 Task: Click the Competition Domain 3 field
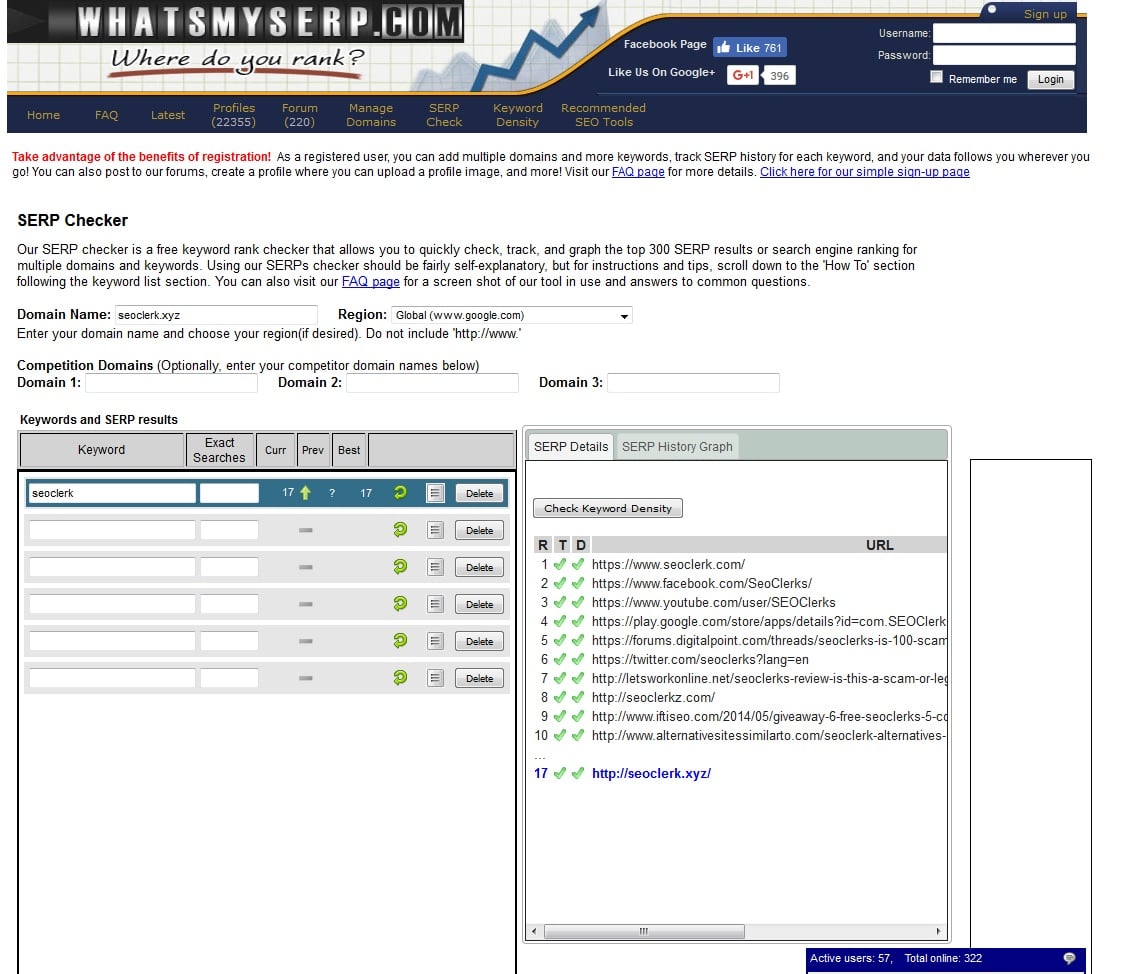tap(693, 383)
